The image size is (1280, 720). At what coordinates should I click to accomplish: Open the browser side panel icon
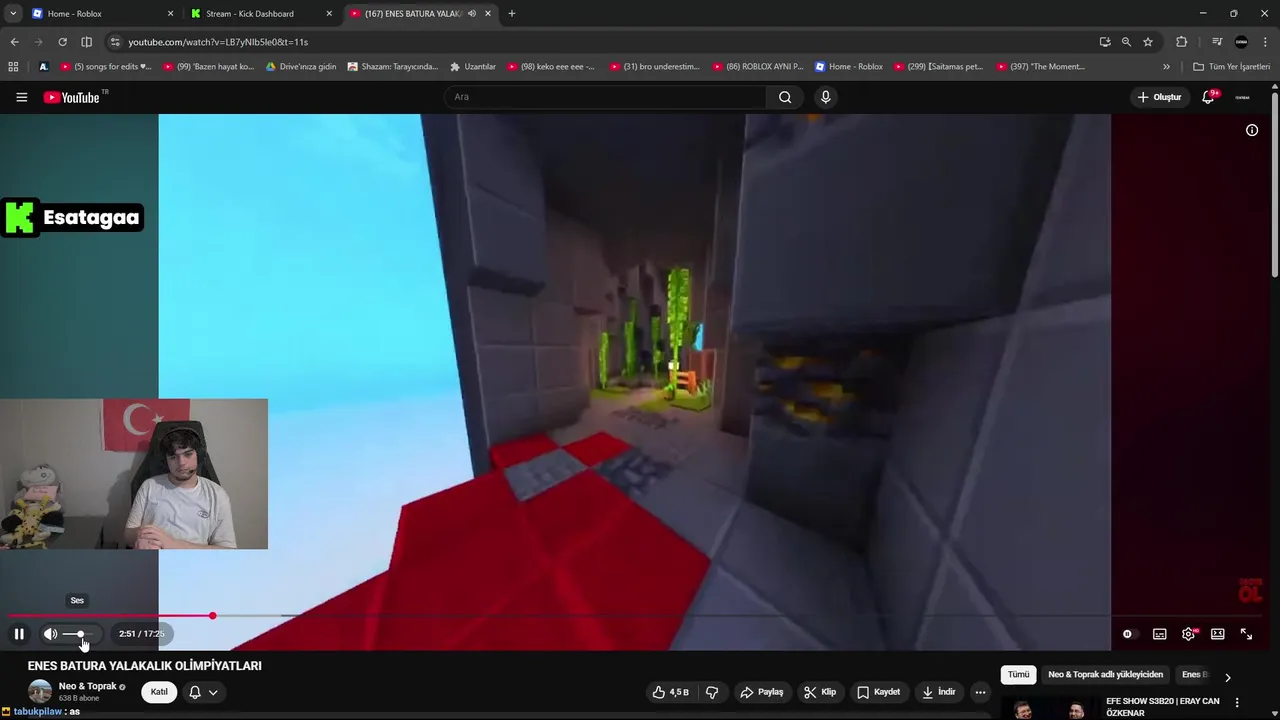pos(86,42)
